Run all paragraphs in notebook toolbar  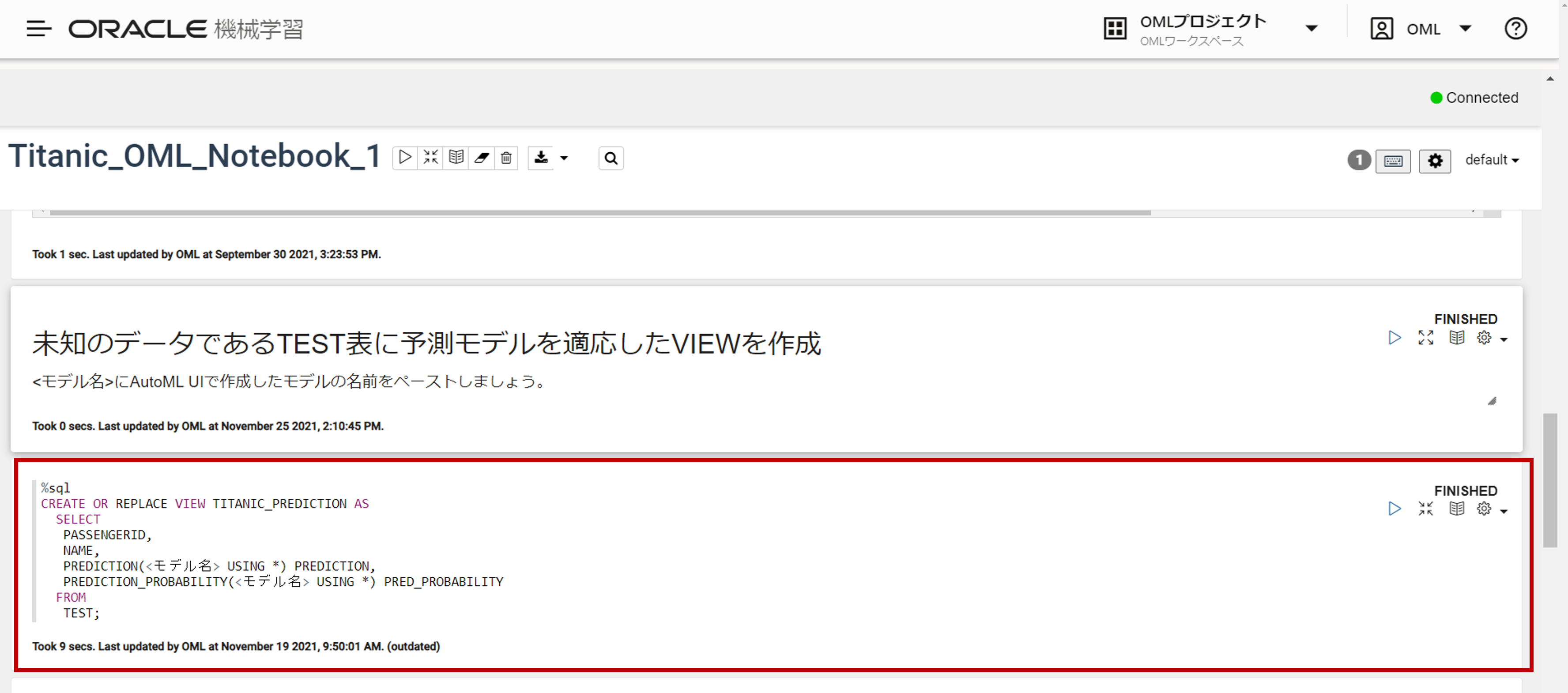point(405,158)
